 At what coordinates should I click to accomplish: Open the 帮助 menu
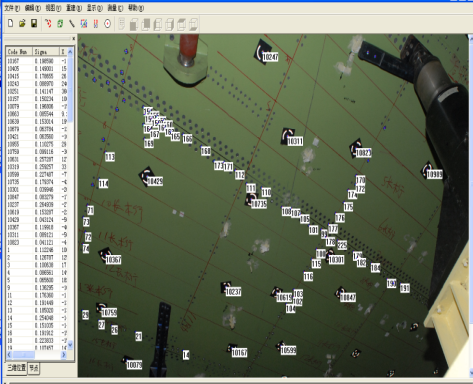pyautogui.click(x=136, y=8)
